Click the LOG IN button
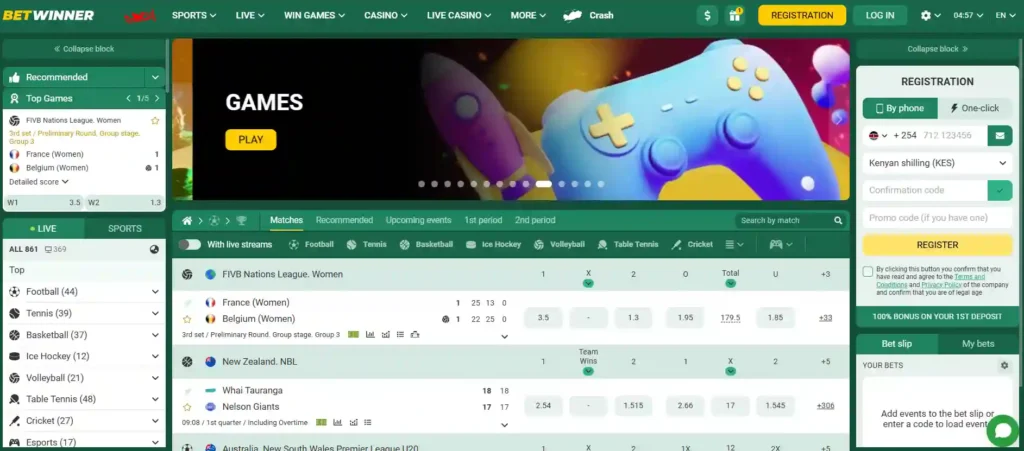Screen dimensions: 1024x451 pos(880,15)
